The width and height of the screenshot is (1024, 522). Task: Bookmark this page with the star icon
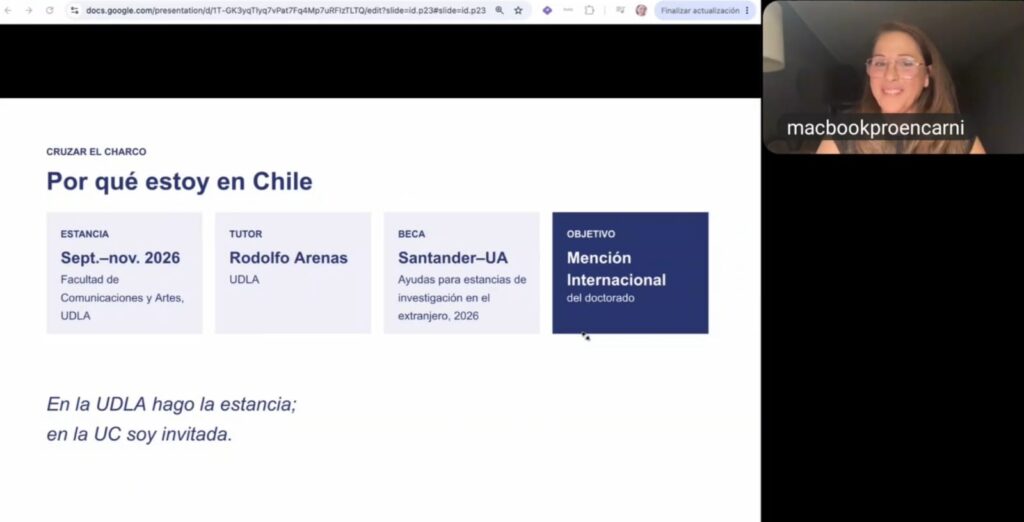click(x=519, y=10)
